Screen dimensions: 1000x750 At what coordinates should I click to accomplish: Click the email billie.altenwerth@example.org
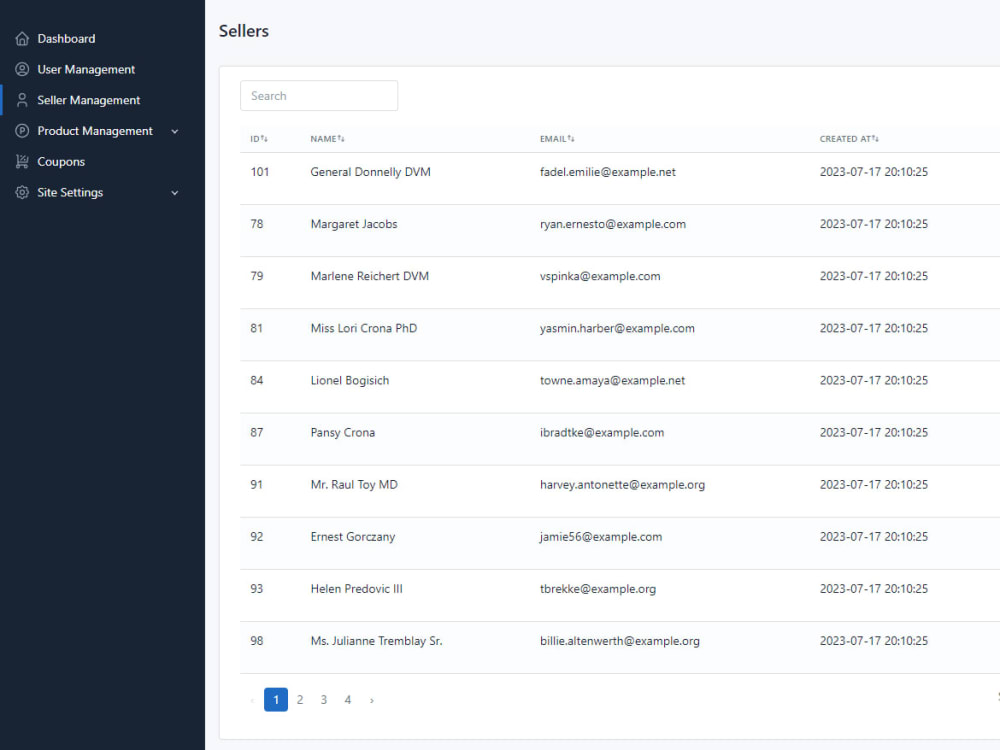point(620,641)
